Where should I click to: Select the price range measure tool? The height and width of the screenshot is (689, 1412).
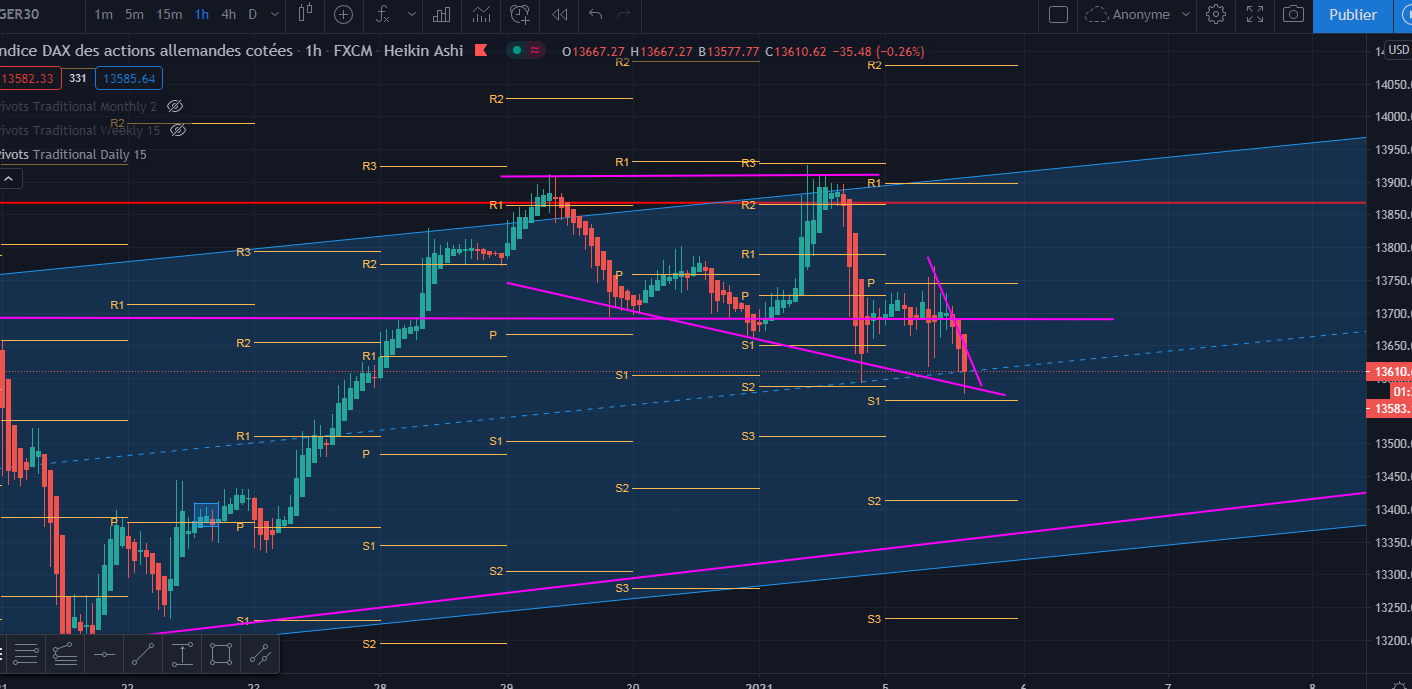[182, 655]
